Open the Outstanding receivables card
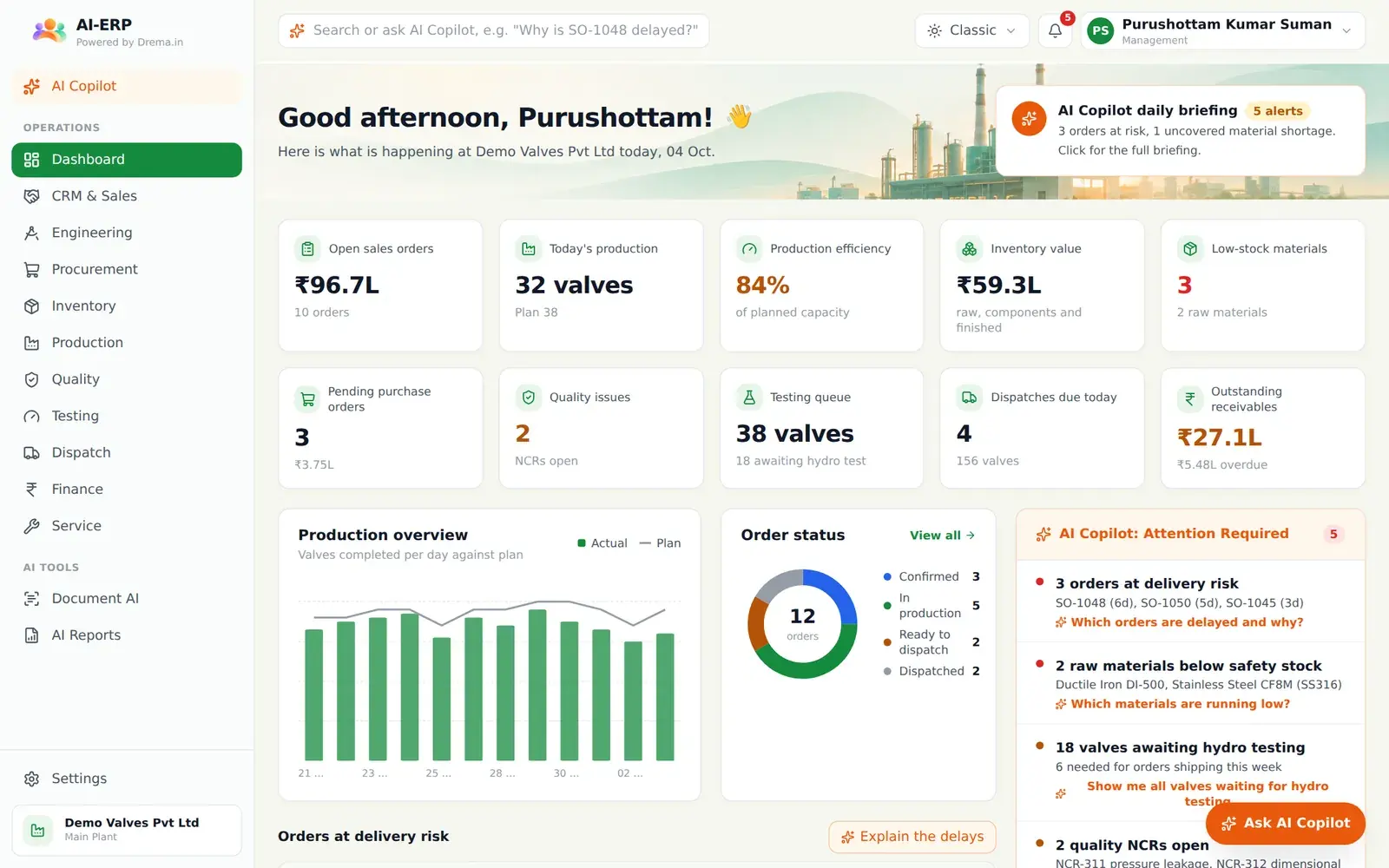Screen dimensions: 1389x868 point(1263,428)
